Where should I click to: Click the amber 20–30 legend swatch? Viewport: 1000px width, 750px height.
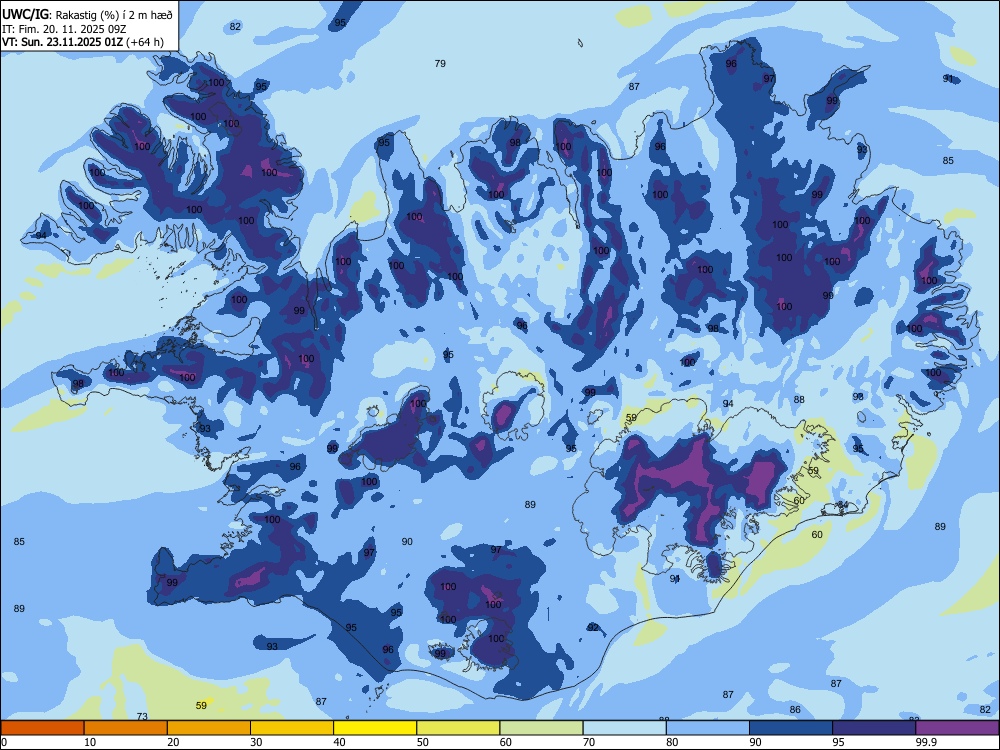[x=209, y=728]
